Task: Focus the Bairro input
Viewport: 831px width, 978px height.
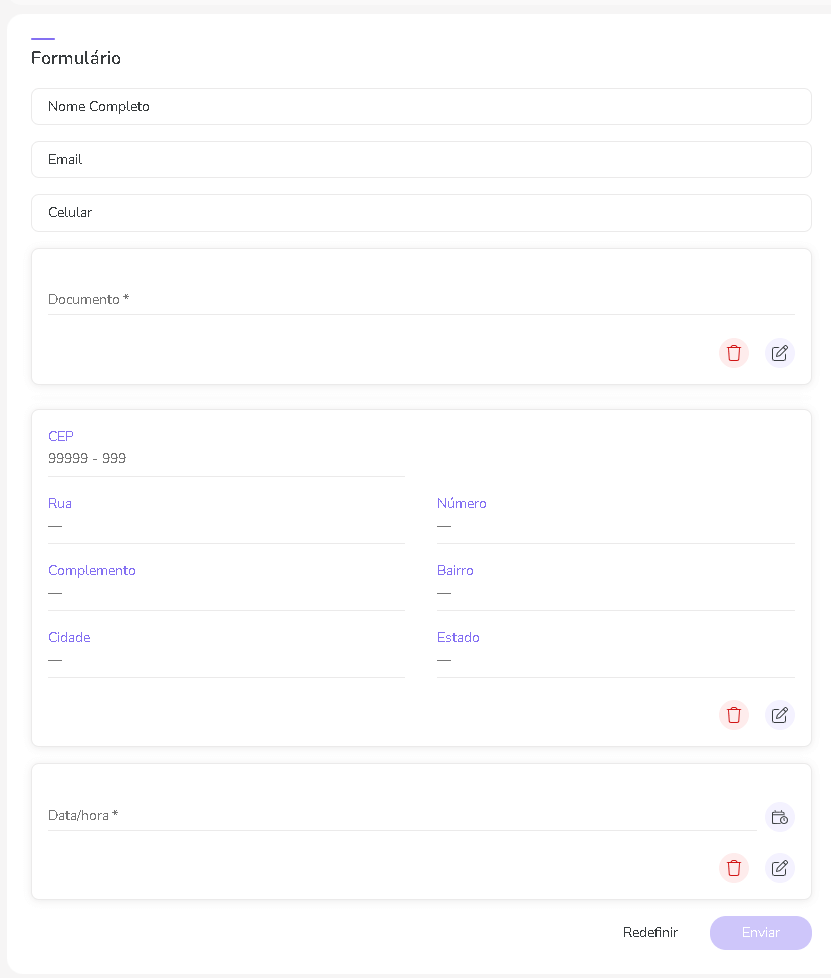Action: [x=615, y=593]
